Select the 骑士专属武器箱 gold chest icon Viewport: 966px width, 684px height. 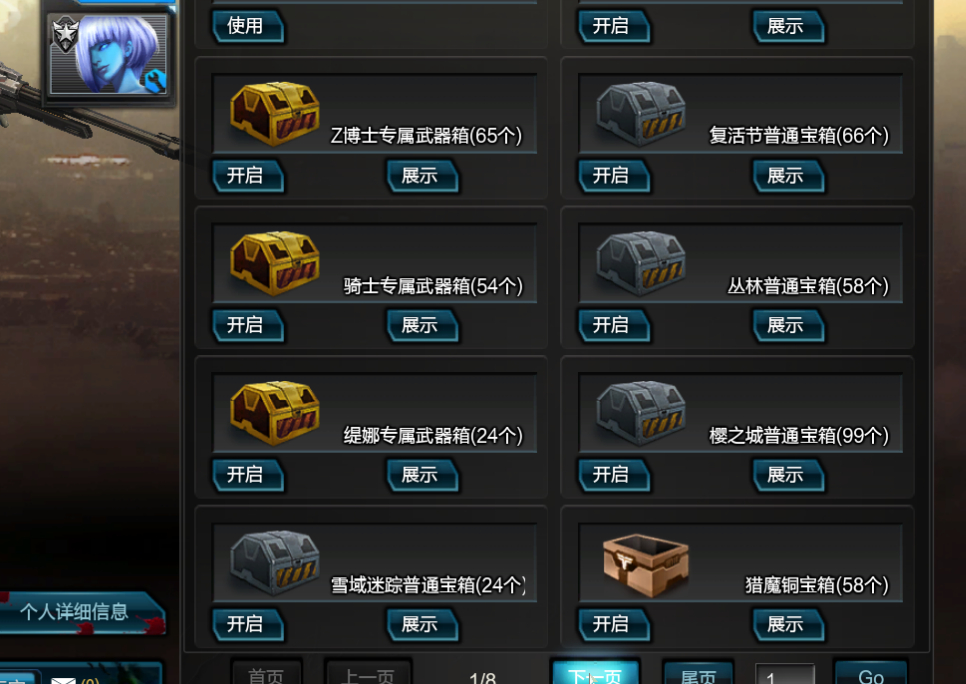click(x=275, y=263)
